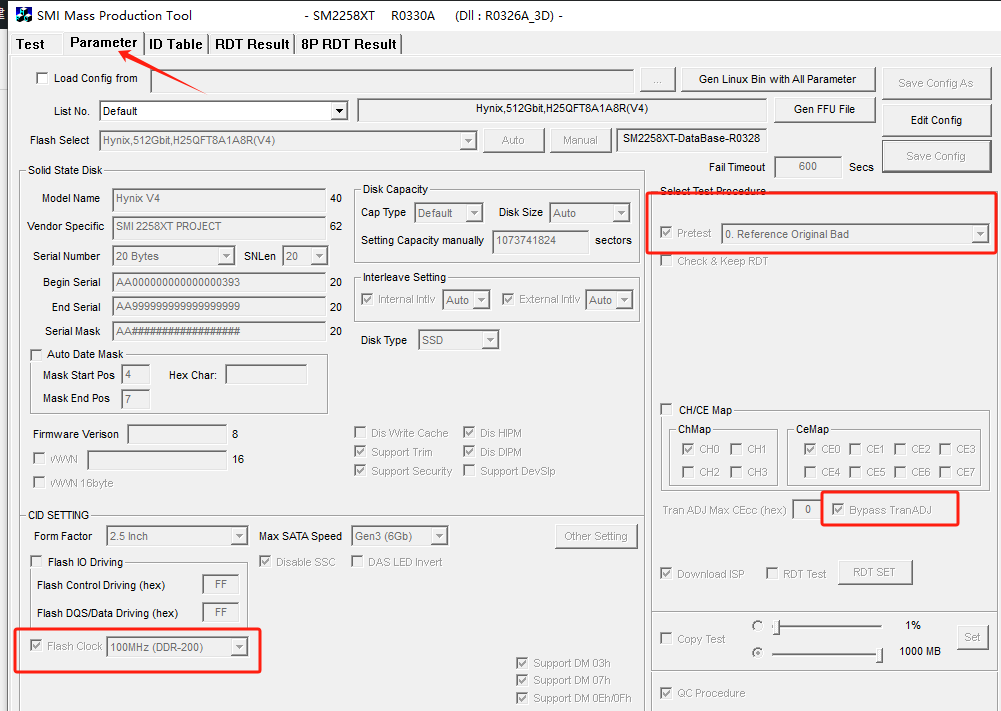Click the Auto flash select button
Image resolution: width=1001 pixels, height=711 pixels.
[x=513, y=140]
